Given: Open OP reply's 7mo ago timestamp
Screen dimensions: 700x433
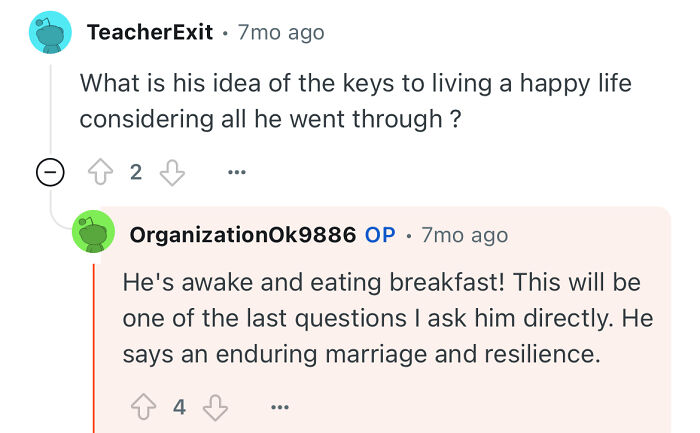Looking at the screenshot, I should [465, 235].
